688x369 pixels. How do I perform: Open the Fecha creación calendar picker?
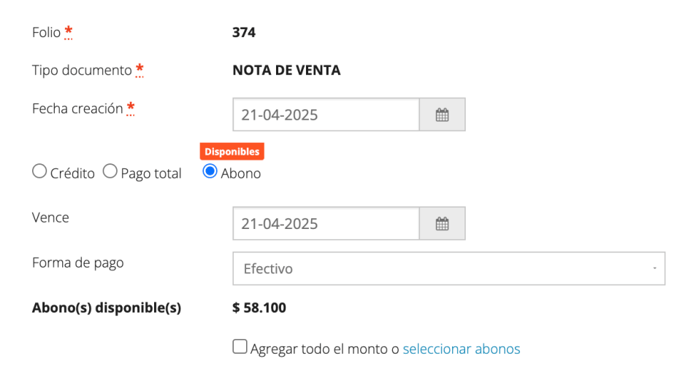point(442,115)
